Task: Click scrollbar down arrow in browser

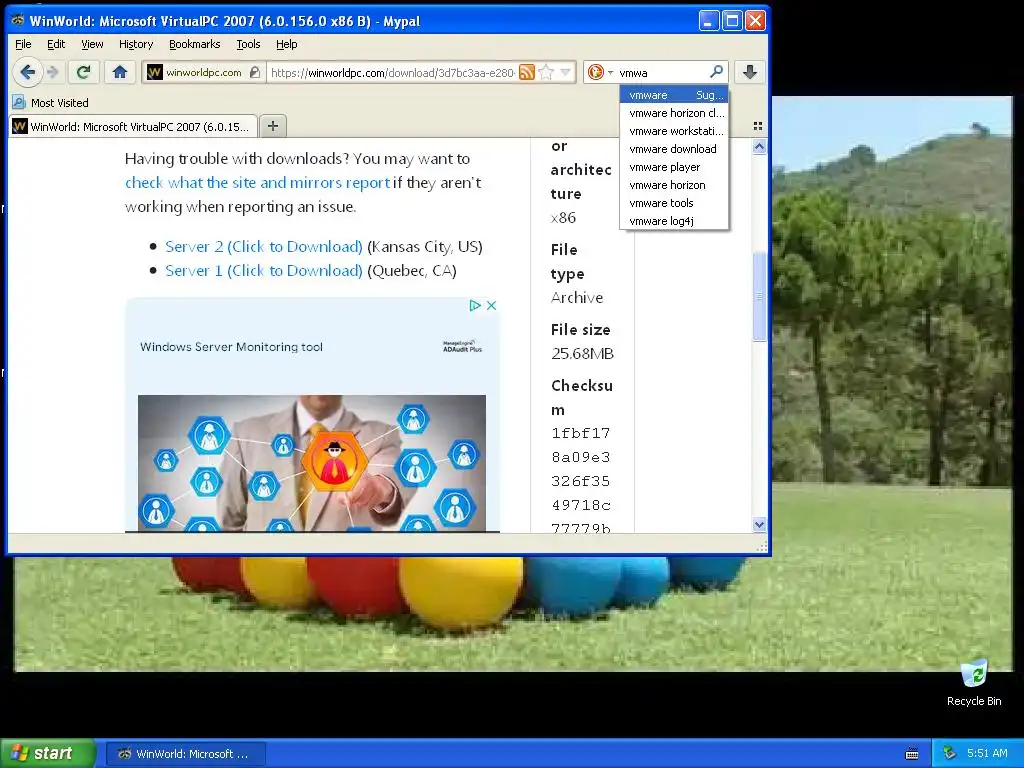Action: click(x=759, y=524)
